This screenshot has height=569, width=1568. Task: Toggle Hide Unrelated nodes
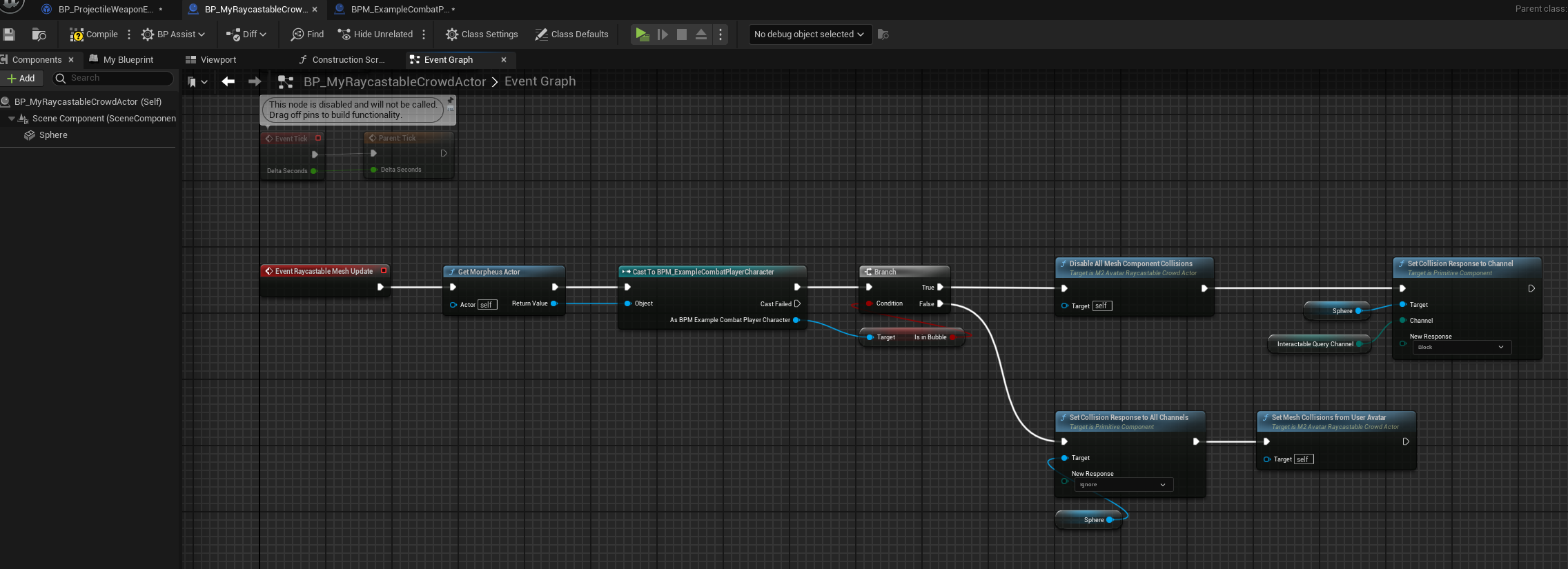coord(375,34)
